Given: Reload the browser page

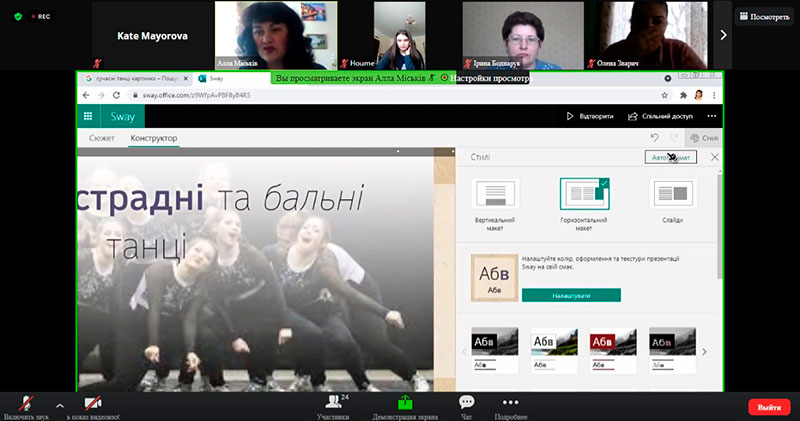Looking at the screenshot, I should click(x=116, y=95).
